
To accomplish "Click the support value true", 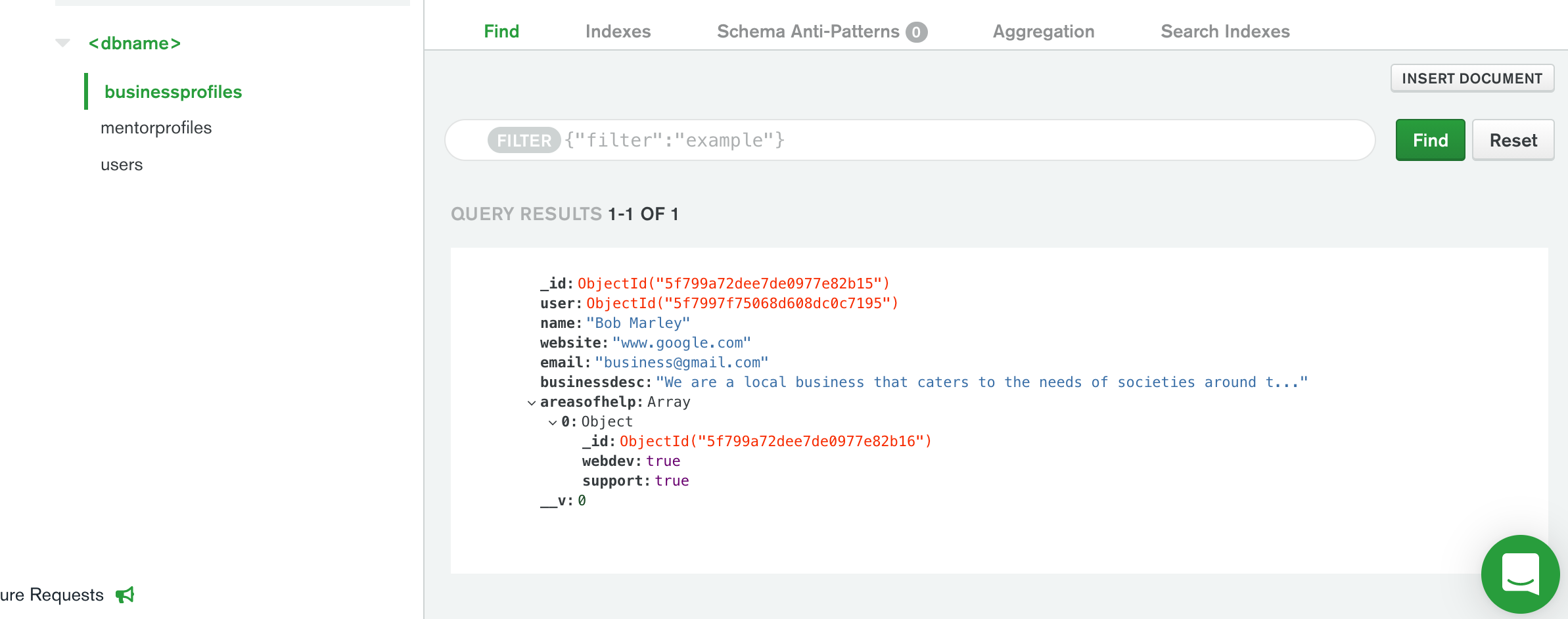I will (672, 481).
